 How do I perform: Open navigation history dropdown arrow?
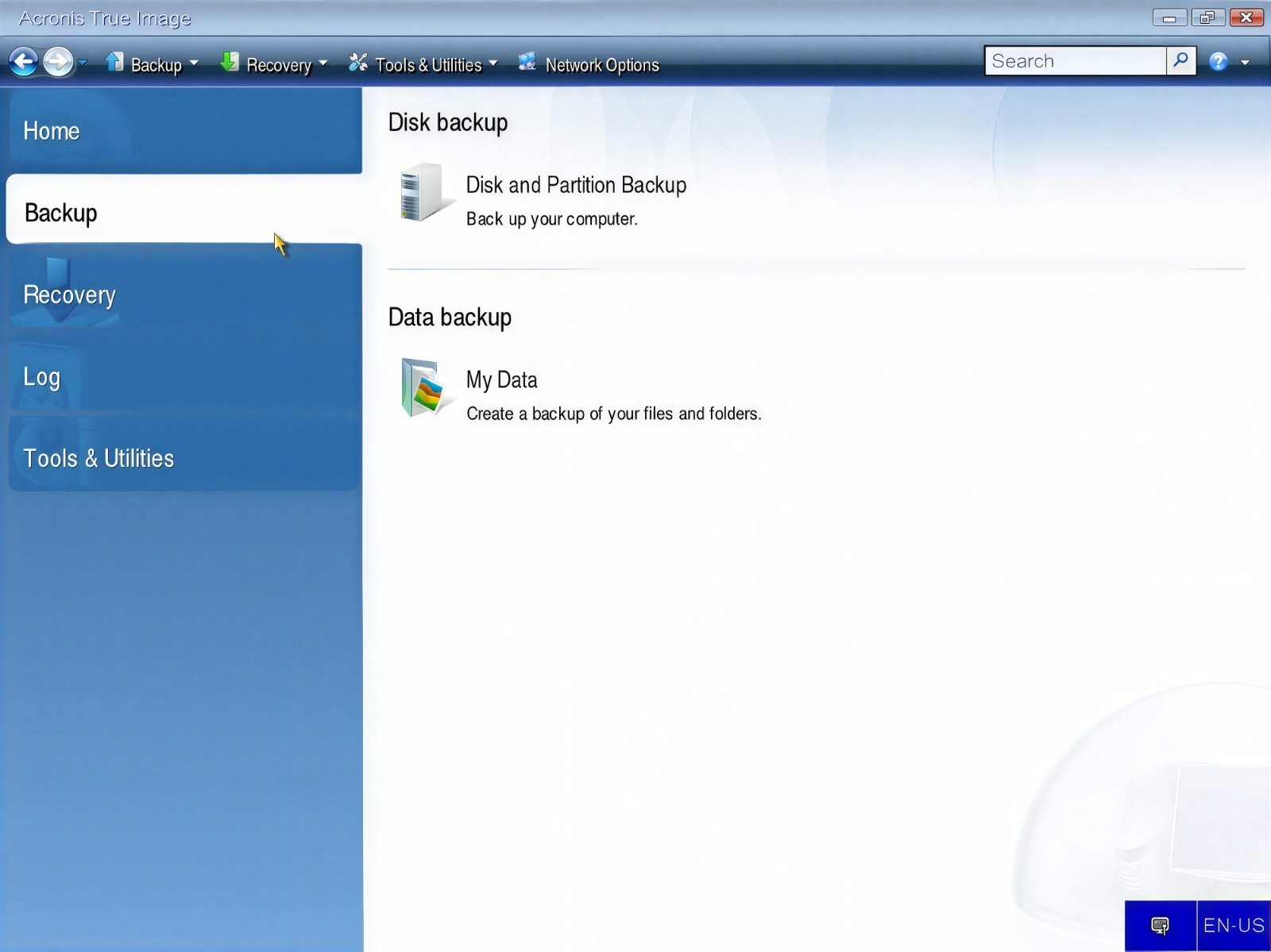coord(82,63)
